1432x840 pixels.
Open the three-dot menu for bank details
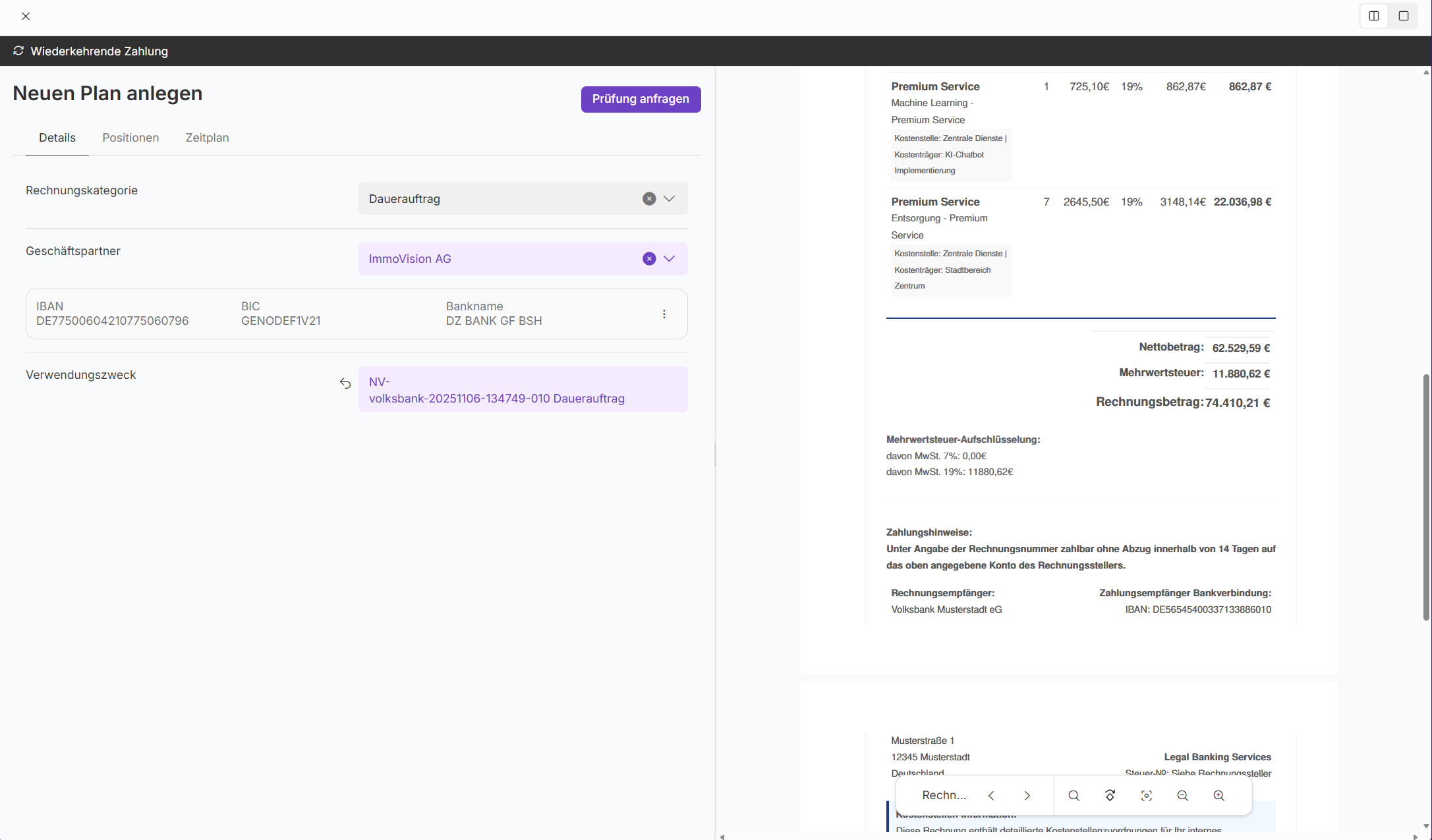664,314
